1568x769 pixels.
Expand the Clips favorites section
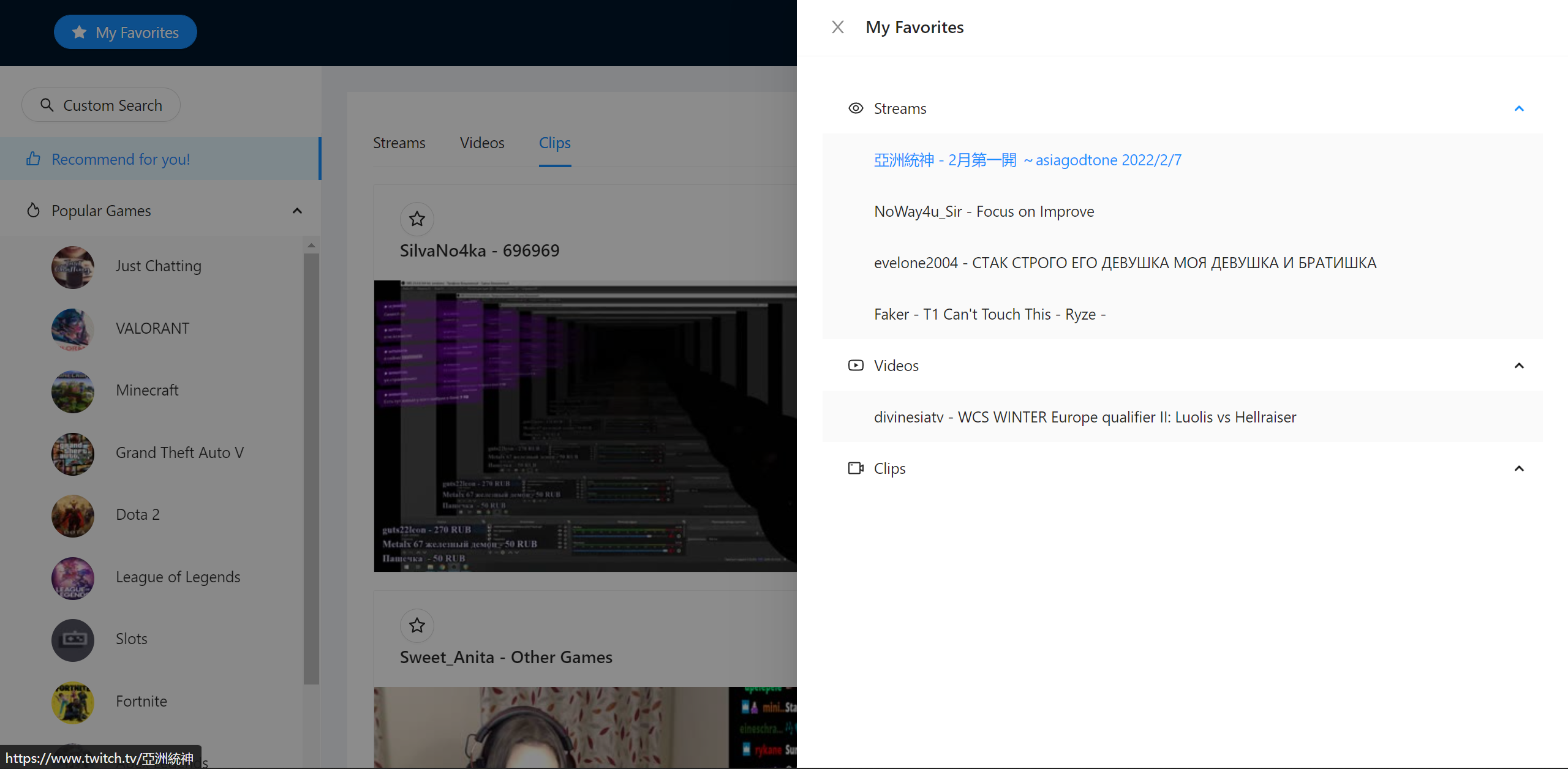1518,468
